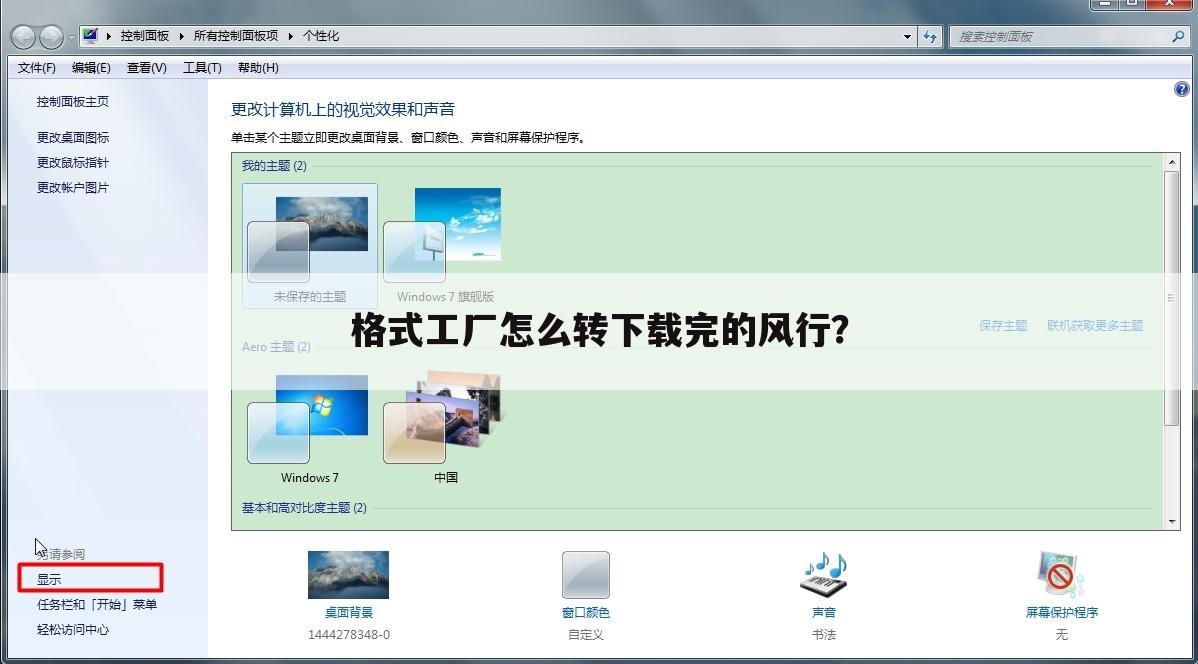
Task: Click the 屏幕保护程序 text link
Action: [1061, 612]
